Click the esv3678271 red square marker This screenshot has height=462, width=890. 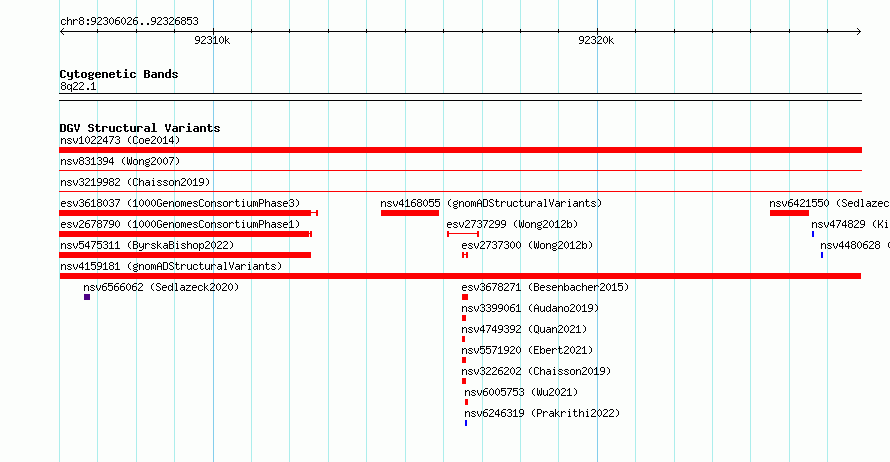pyautogui.click(x=465, y=297)
